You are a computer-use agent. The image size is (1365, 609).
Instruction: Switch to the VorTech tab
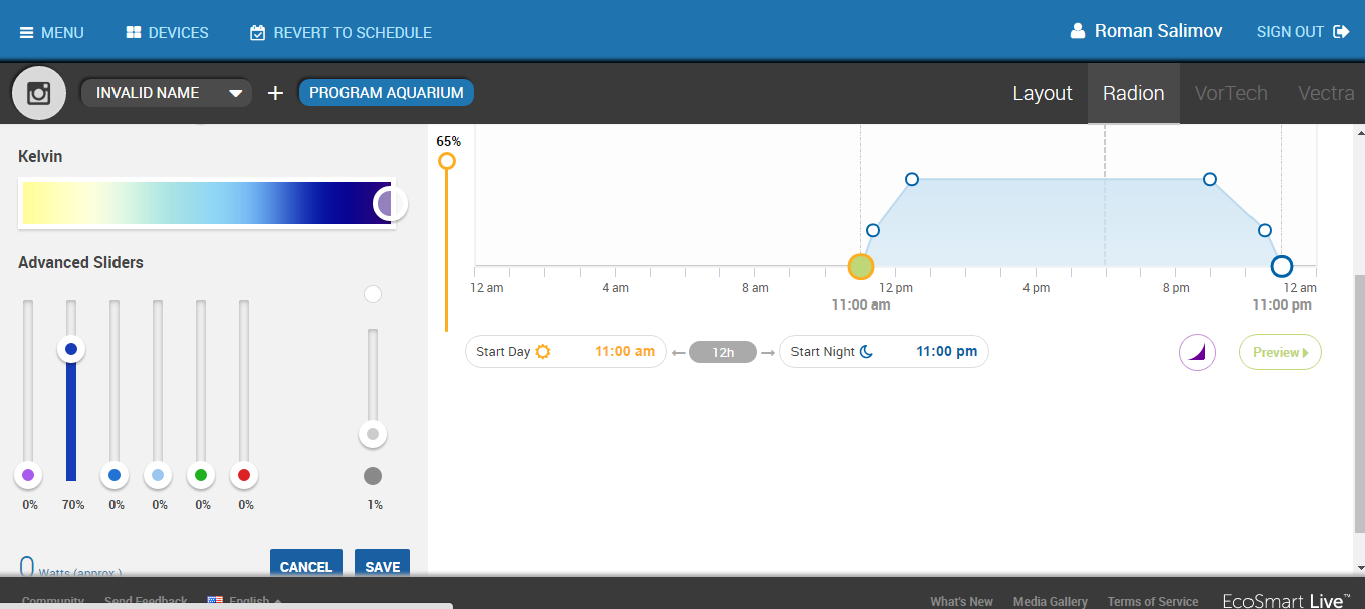pyautogui.click(x=1231, y=93)
